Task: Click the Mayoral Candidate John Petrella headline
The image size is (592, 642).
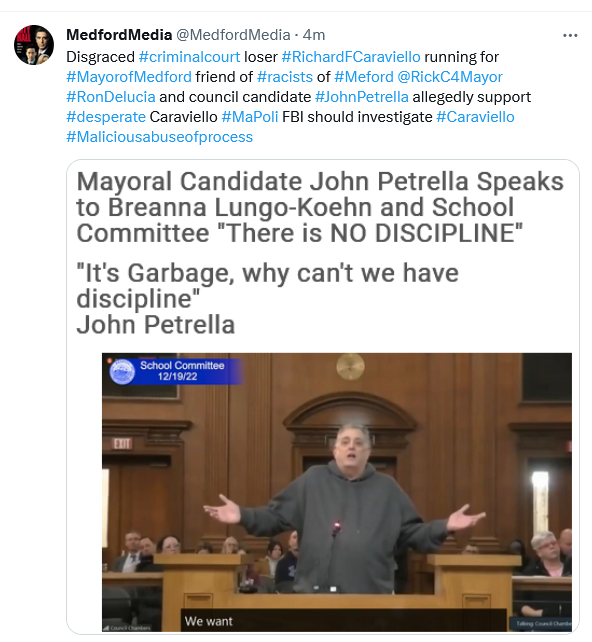Action: [x=320, y=207]
